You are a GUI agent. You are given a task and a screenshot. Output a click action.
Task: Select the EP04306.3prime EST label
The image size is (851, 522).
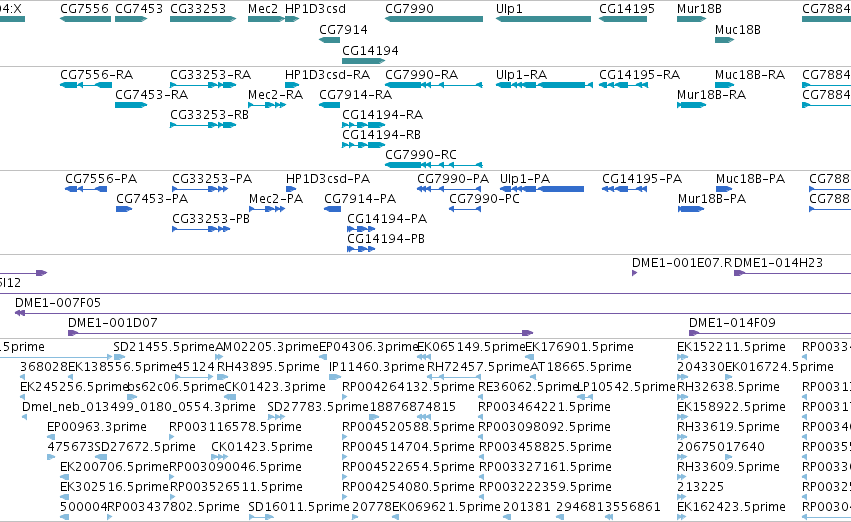click(x=369, y=347)
